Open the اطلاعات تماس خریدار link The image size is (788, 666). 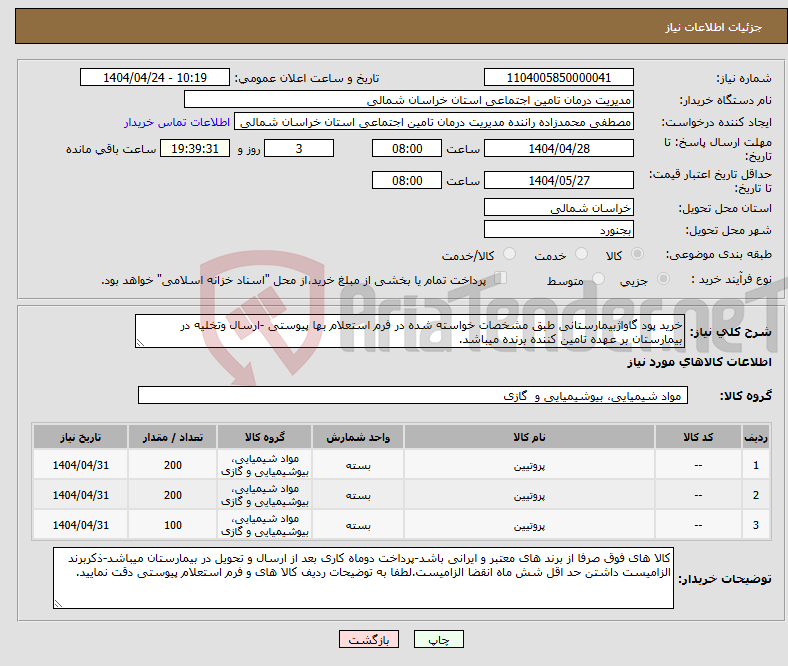point(177,122)
